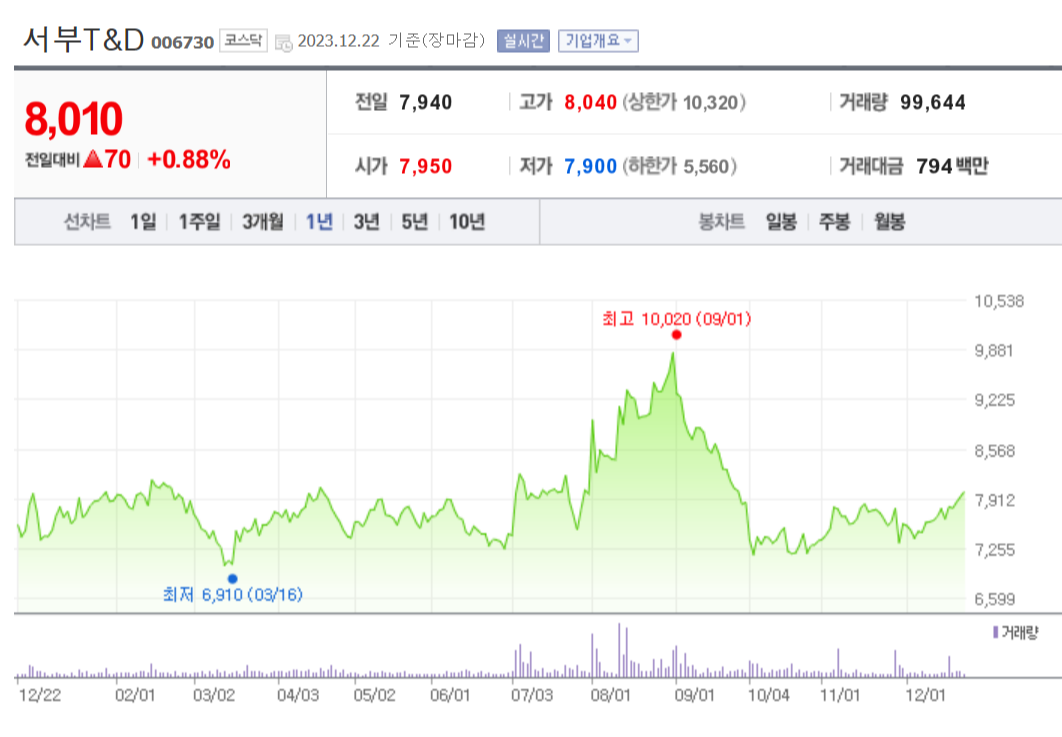Click the 7,912 y-axis price label
This screenshot has height=737, width=1062.
994,501
